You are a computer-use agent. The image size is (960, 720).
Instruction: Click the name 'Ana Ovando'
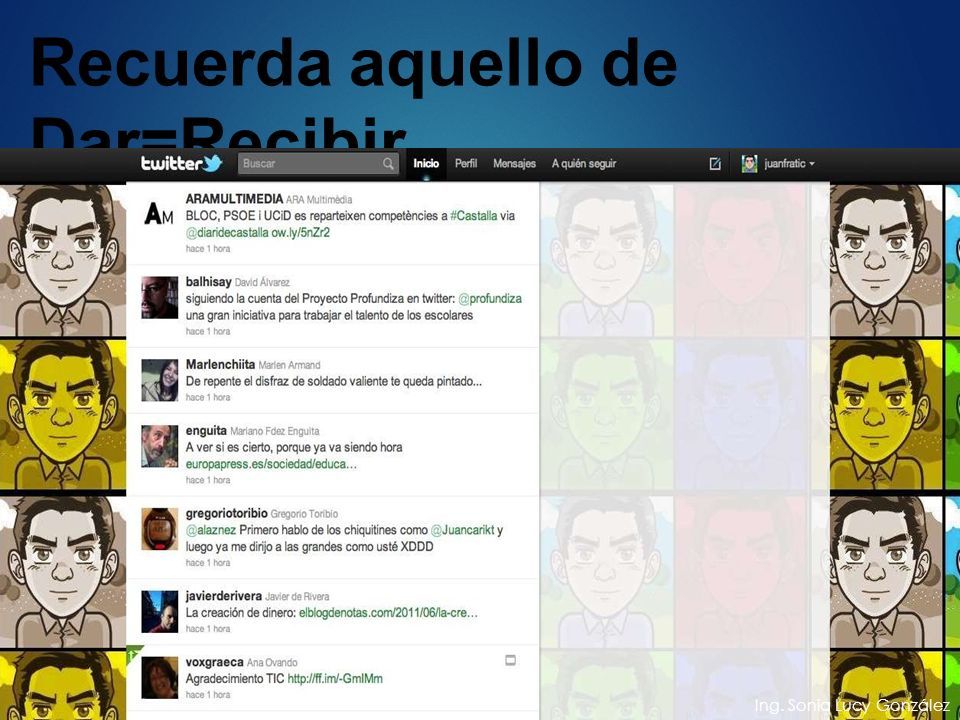[272, 662]
